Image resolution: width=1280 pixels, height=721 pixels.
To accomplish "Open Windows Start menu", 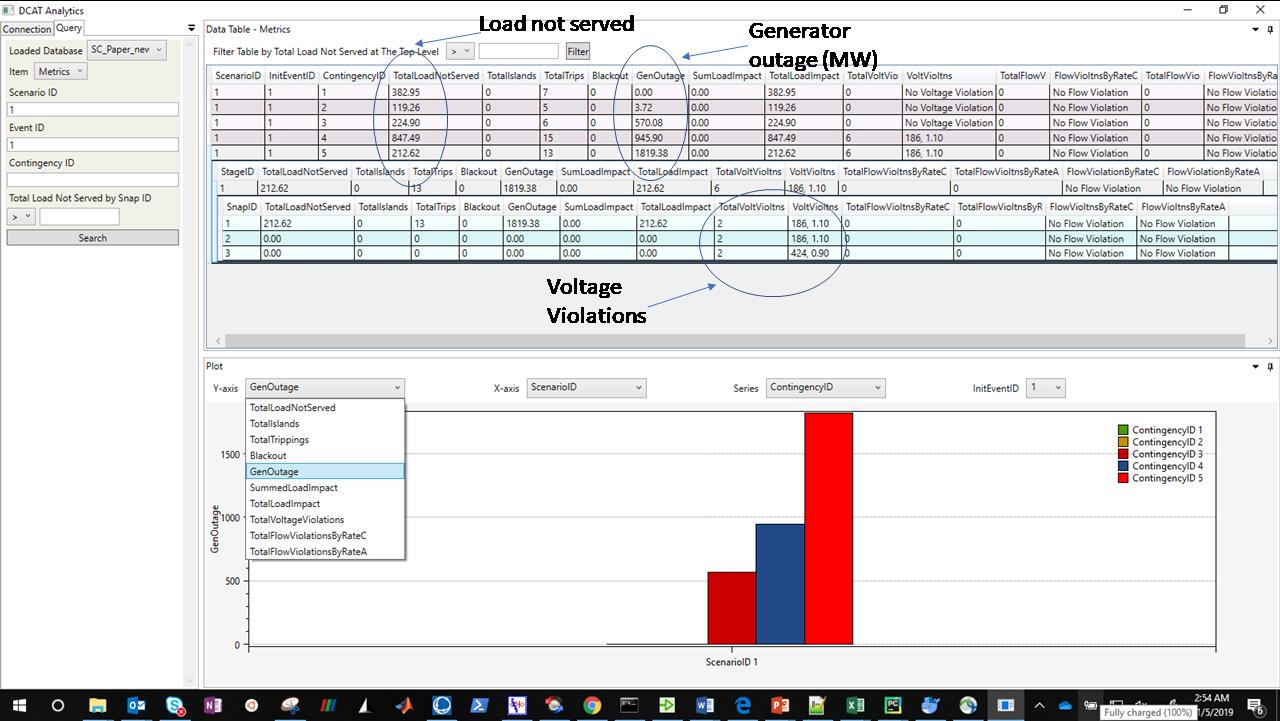I will point(19,705).
